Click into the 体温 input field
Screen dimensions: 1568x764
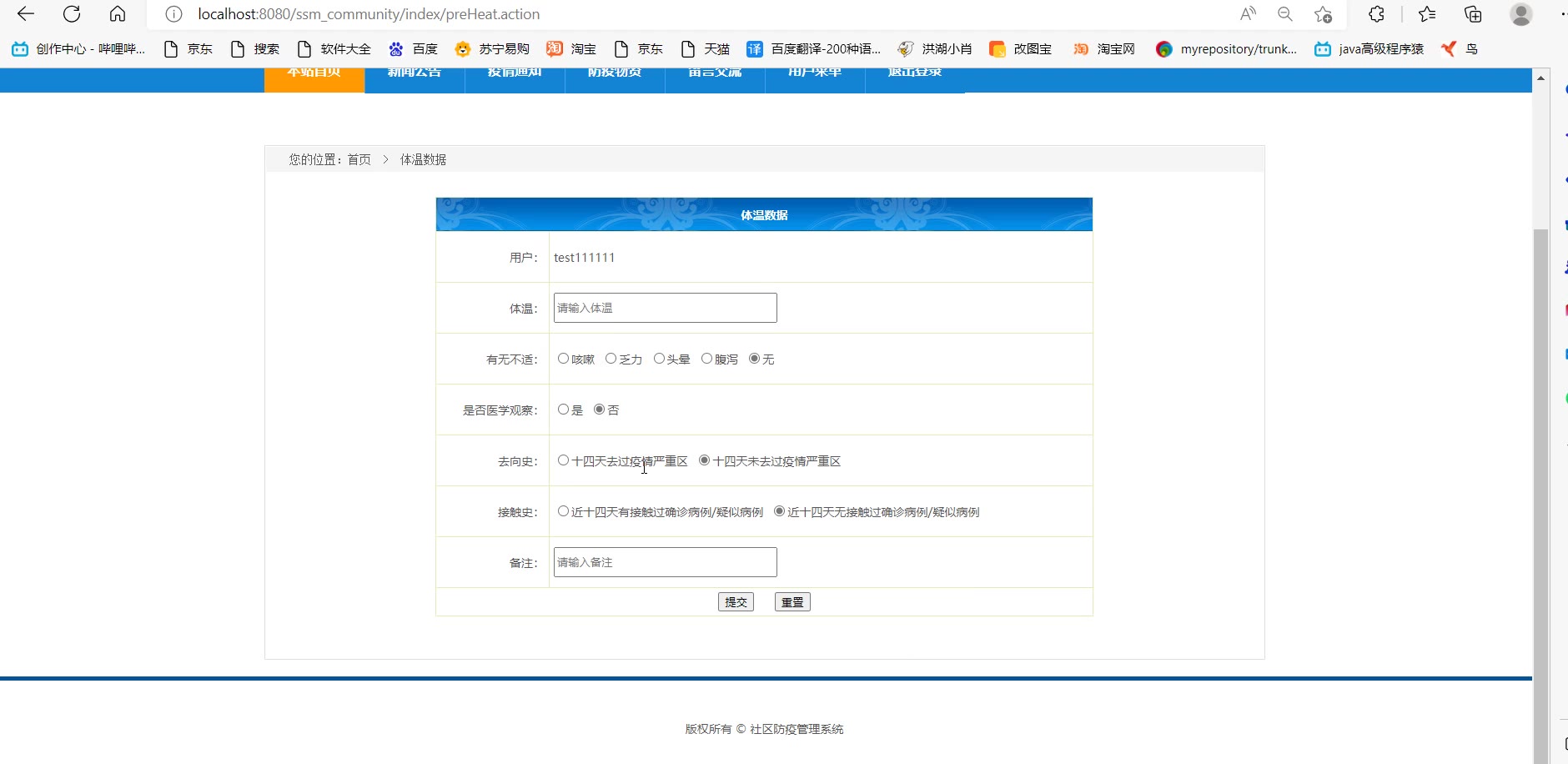tap(665, 308)
